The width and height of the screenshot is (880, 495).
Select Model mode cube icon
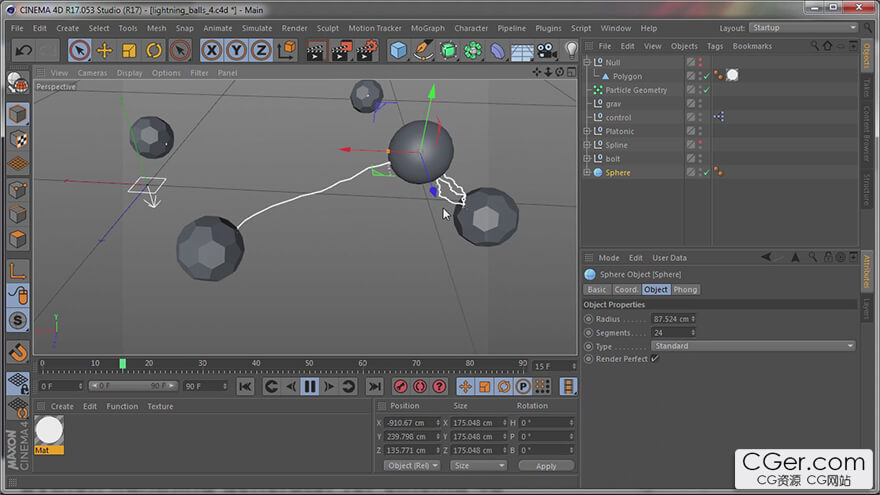(x=18, y=114)
